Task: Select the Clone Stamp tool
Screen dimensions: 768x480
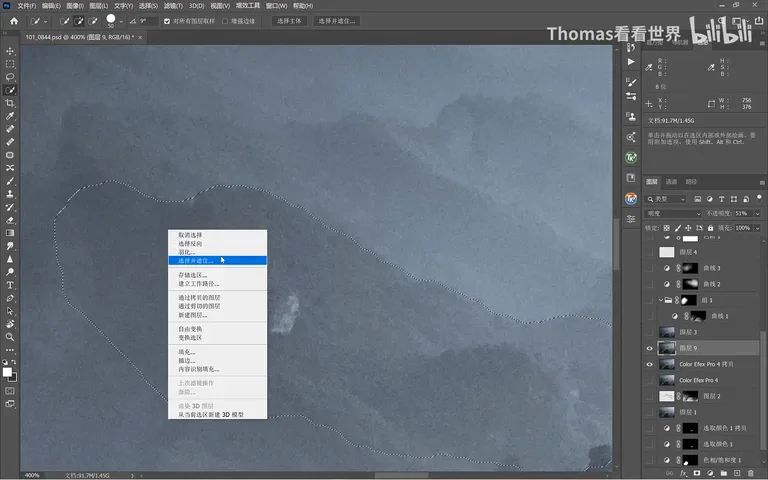Action: [10, 194]
